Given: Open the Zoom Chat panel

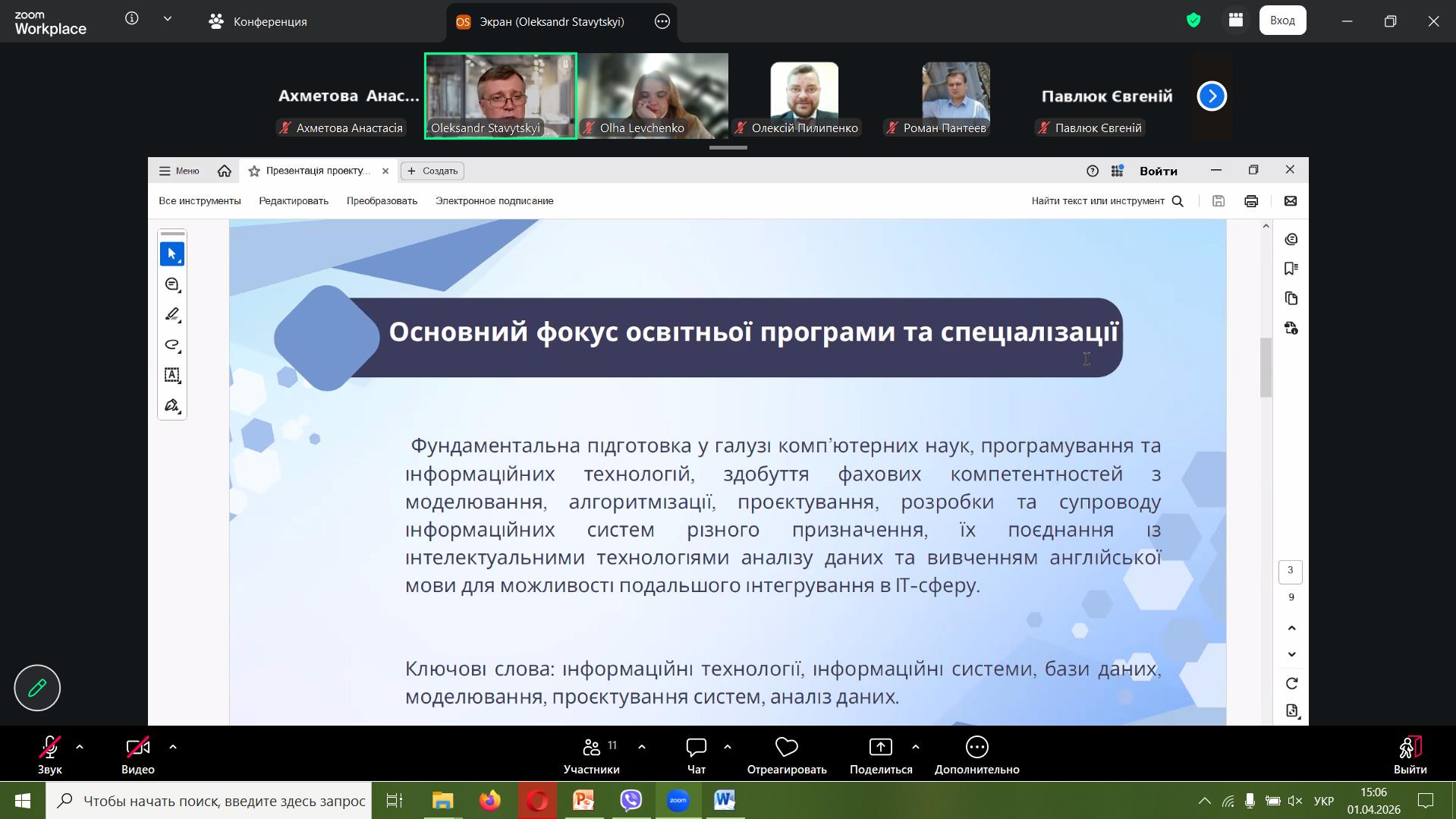Looking at the screenshot, I should click(x=696, y=748).
